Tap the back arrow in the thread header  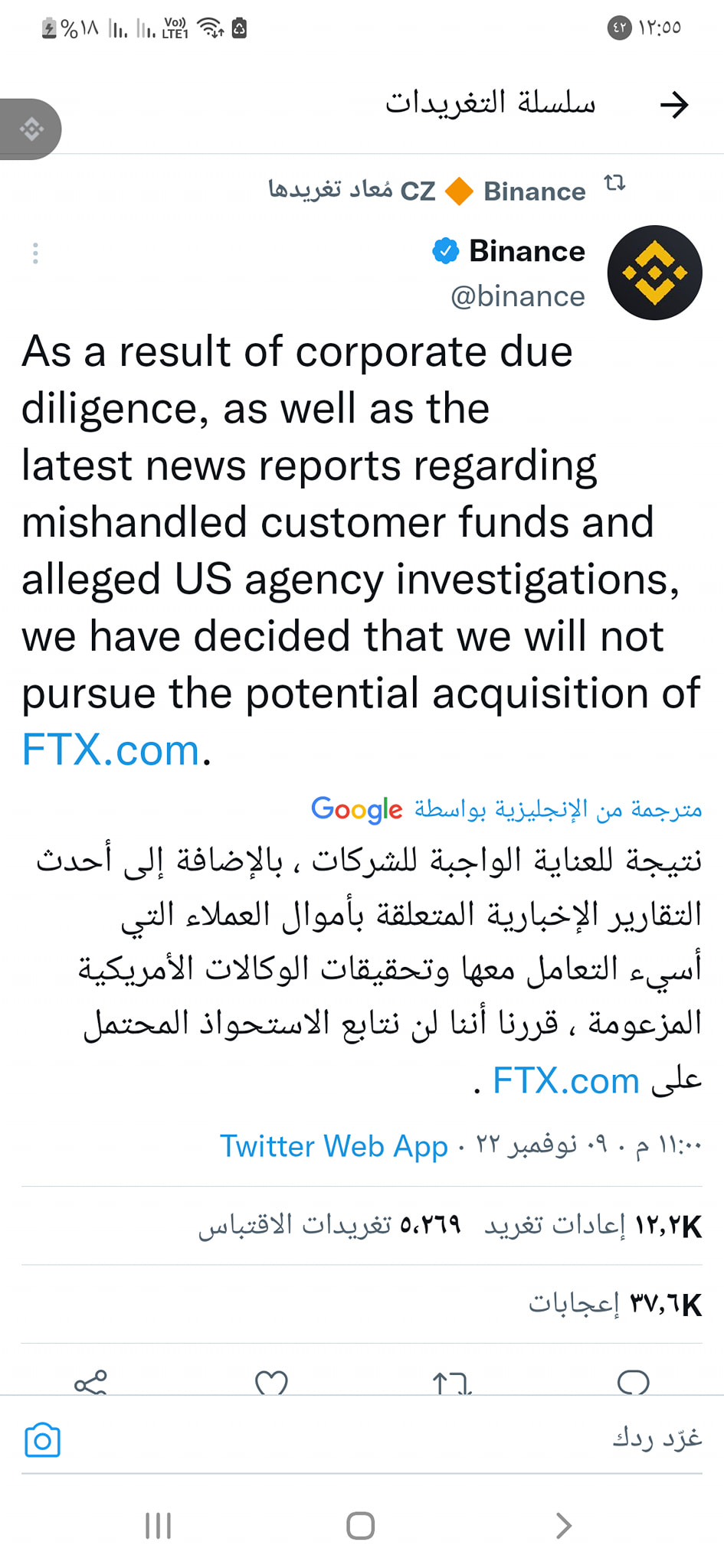coord(674,105)
